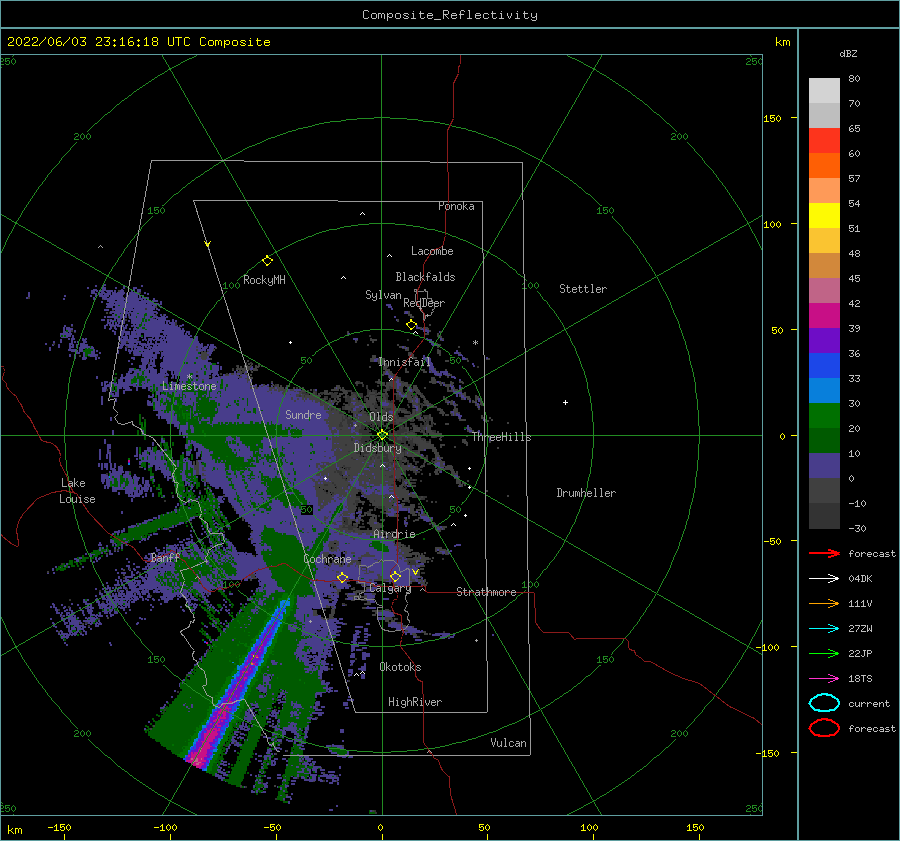Click the km unit label at the top right
Image resolution: width=900 pixels, height=841 pixels.
pyautogui.click(x=782, y=42)
